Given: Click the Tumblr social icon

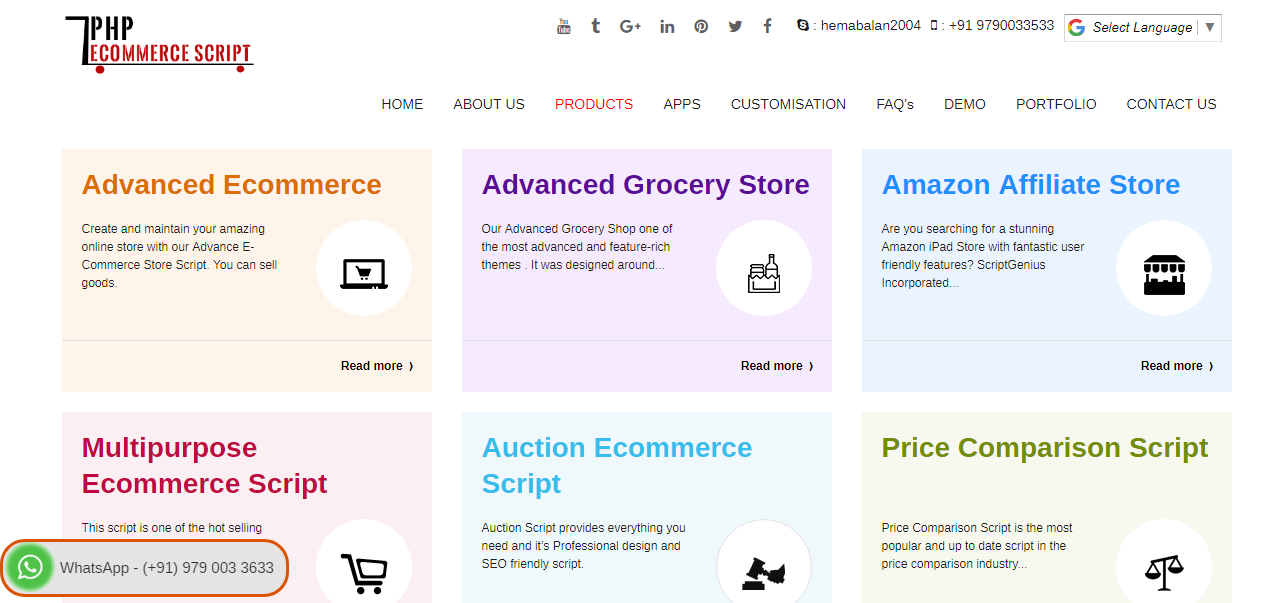Looking at the screenshot, I should (595, 26).
